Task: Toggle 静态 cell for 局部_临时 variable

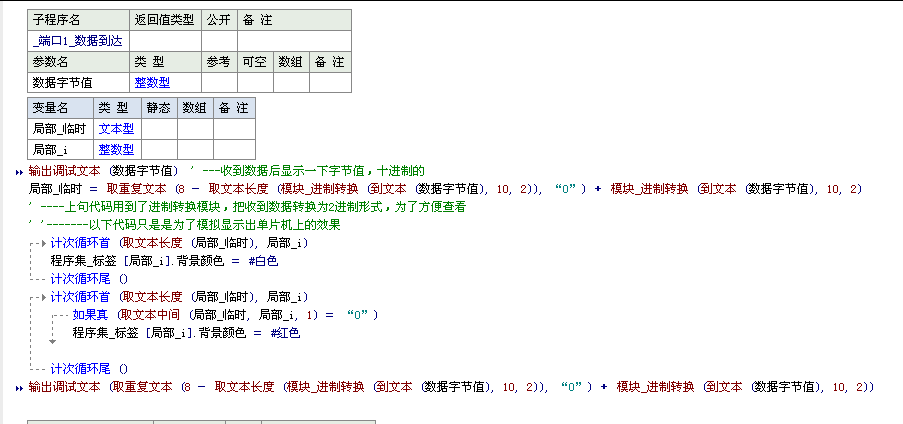Action: coord(160,128)
